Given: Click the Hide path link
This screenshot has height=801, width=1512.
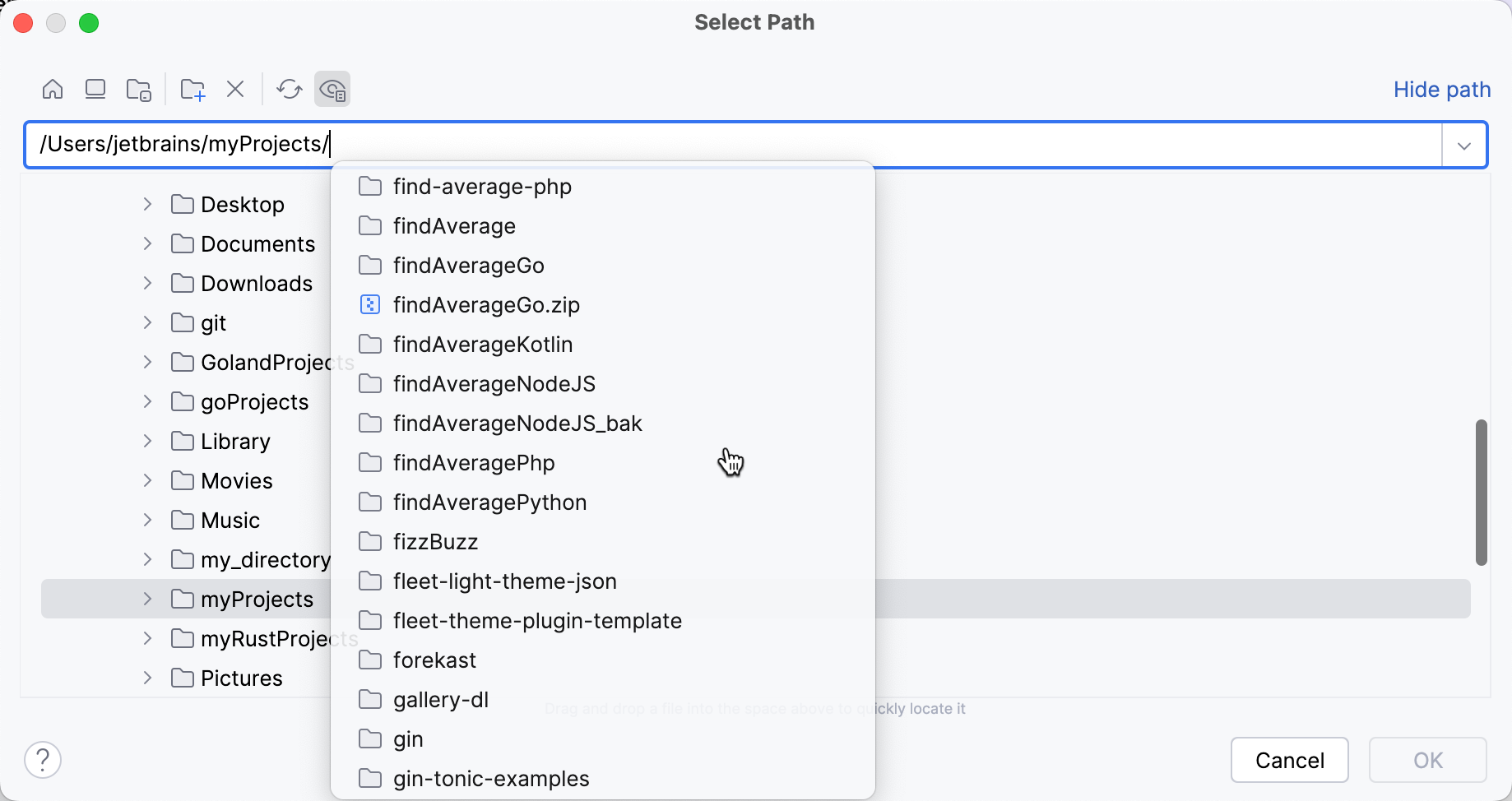Looking at the screenshot, I should tap(1441, 90).
